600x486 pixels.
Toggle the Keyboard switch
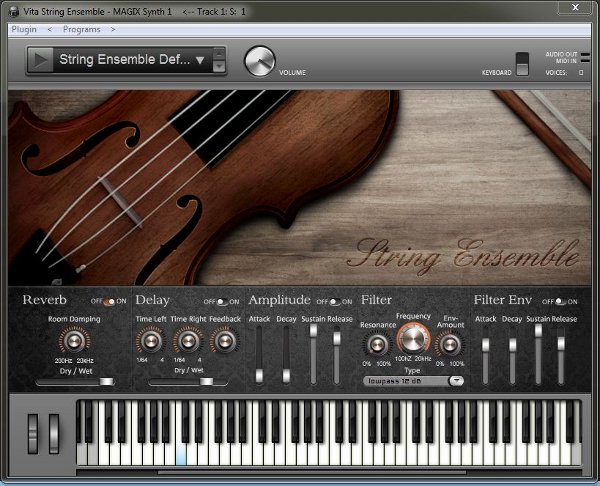(x=522, y=64)
